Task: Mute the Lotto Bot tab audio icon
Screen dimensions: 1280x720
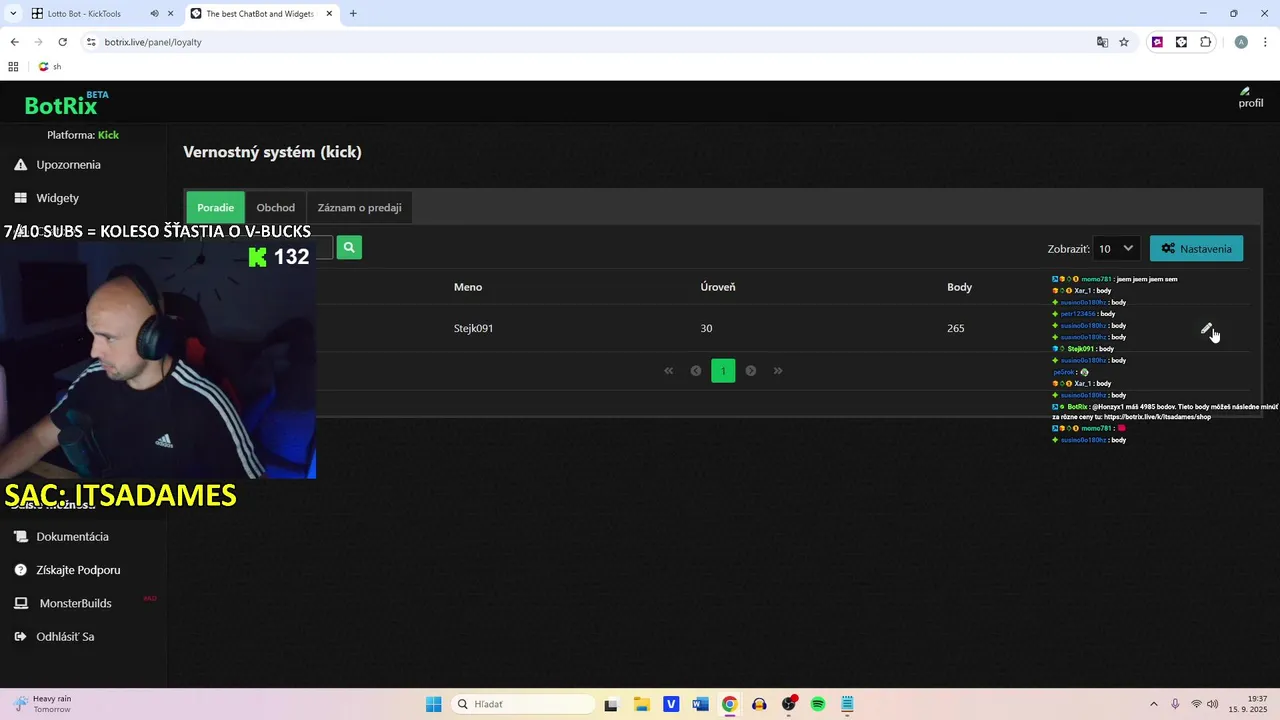Action: 154,14
